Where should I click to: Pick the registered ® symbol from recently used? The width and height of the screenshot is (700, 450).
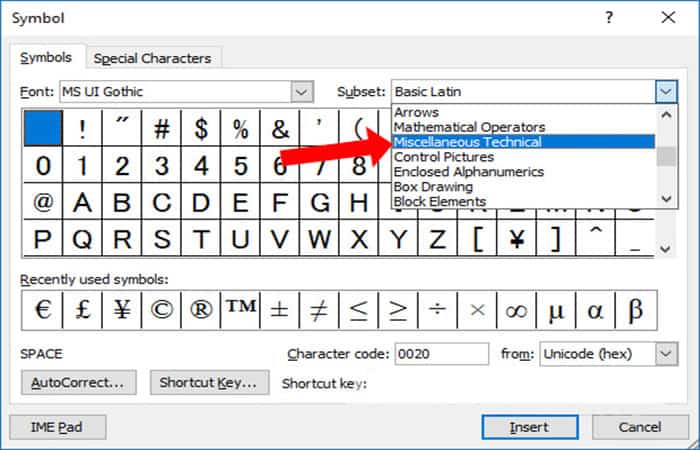pos(201,310)
